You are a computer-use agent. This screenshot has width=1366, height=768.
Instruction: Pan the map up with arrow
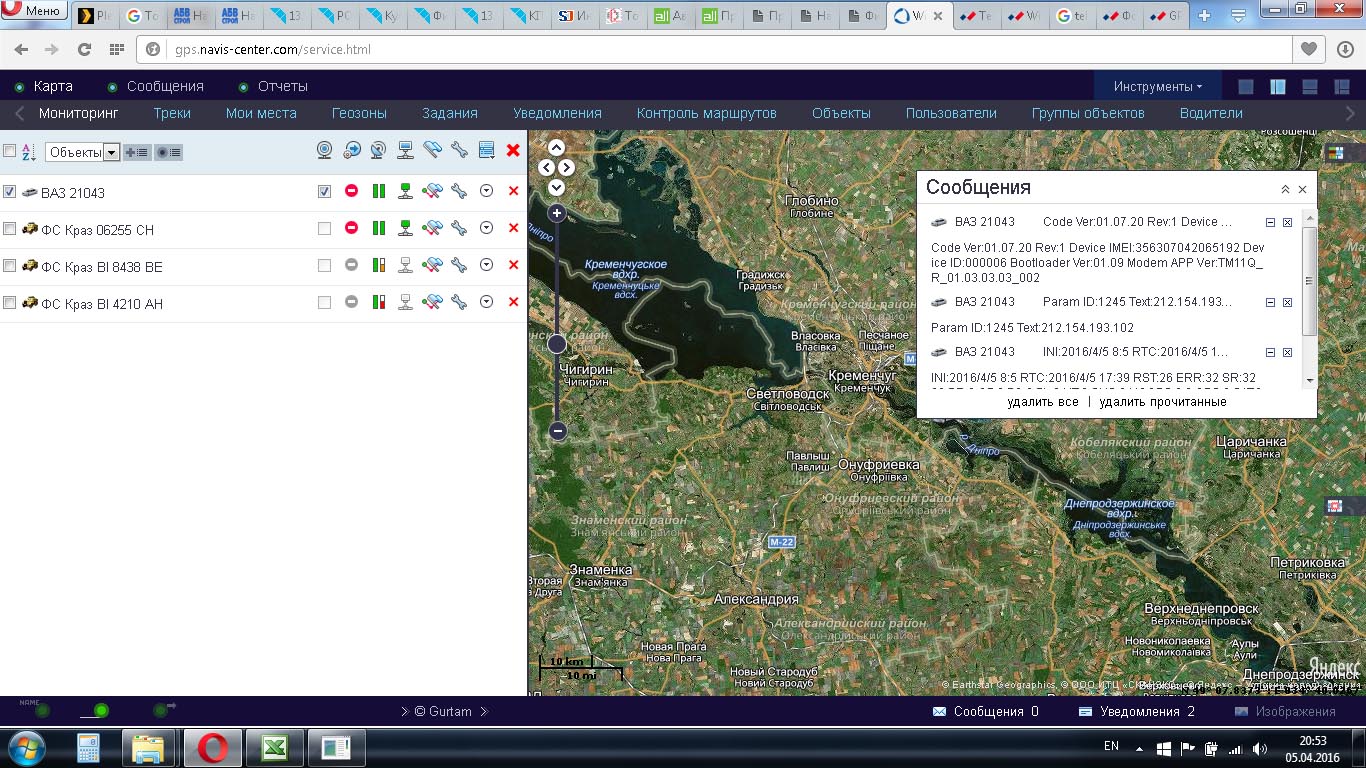click(x=557, y=149)
